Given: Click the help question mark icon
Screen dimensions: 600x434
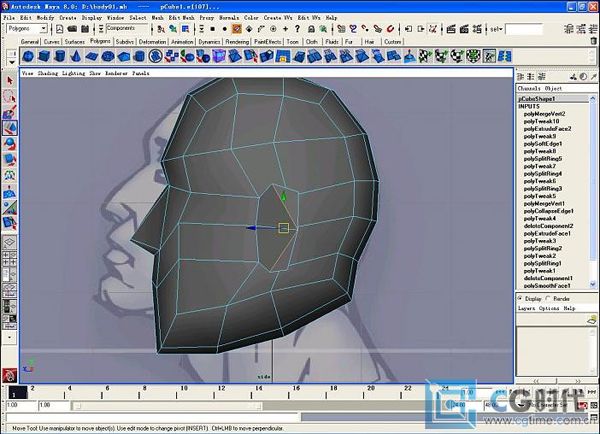Looking at the screenshot, I should coord(297,29).
